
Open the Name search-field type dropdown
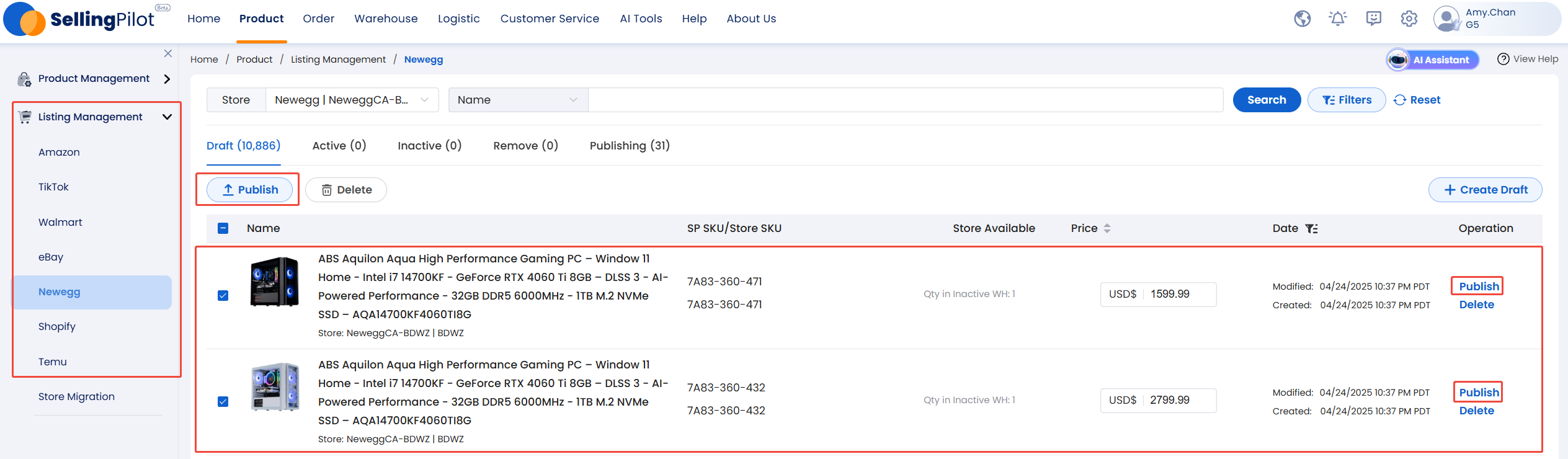point(518,100)
